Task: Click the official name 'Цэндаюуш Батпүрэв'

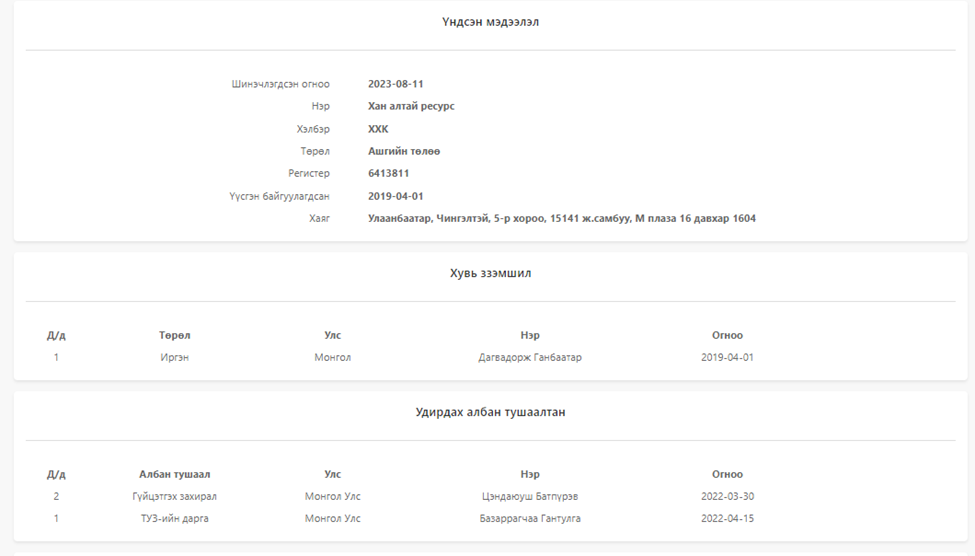Action: coord(530,497)
